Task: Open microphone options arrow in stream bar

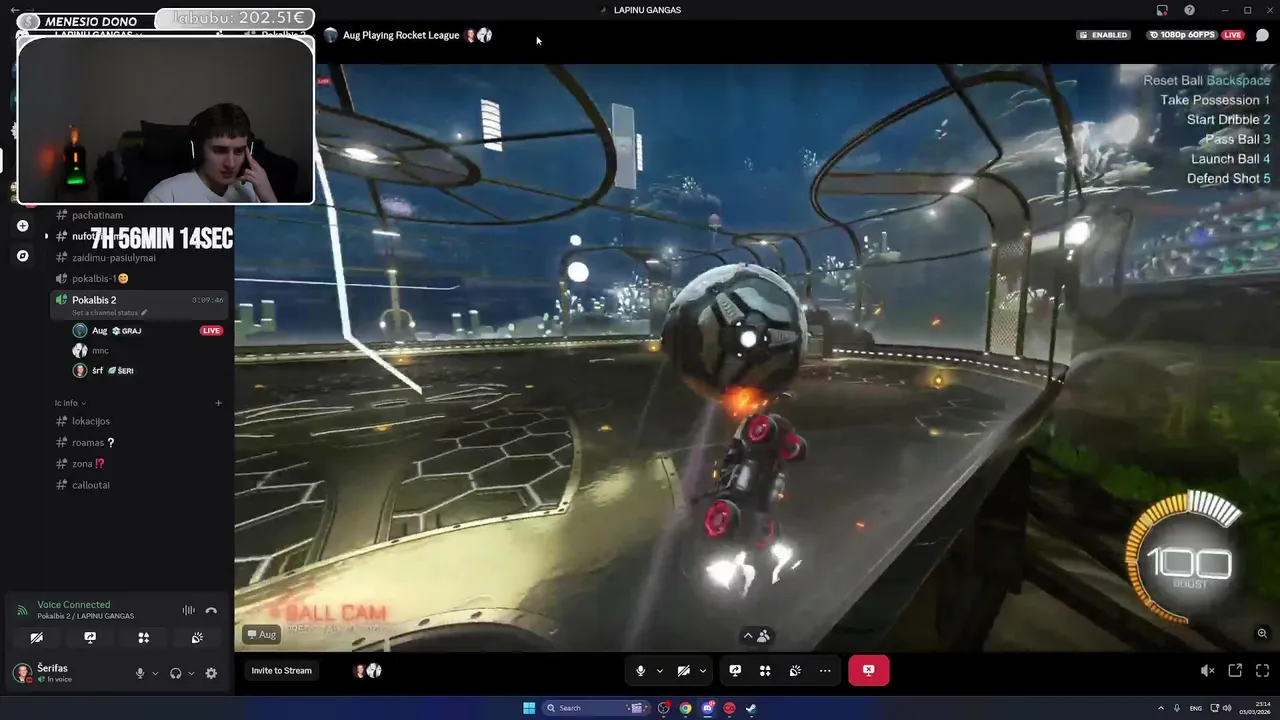Action: 659,671
